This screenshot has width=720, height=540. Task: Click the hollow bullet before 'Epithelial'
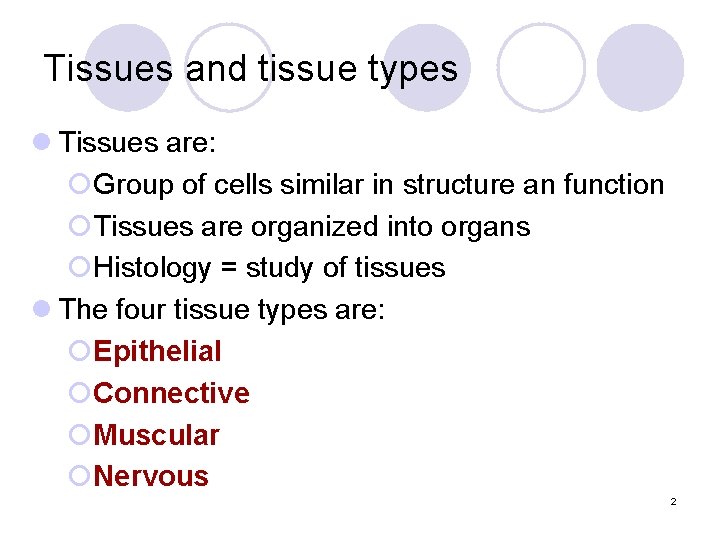coord(83,351)
